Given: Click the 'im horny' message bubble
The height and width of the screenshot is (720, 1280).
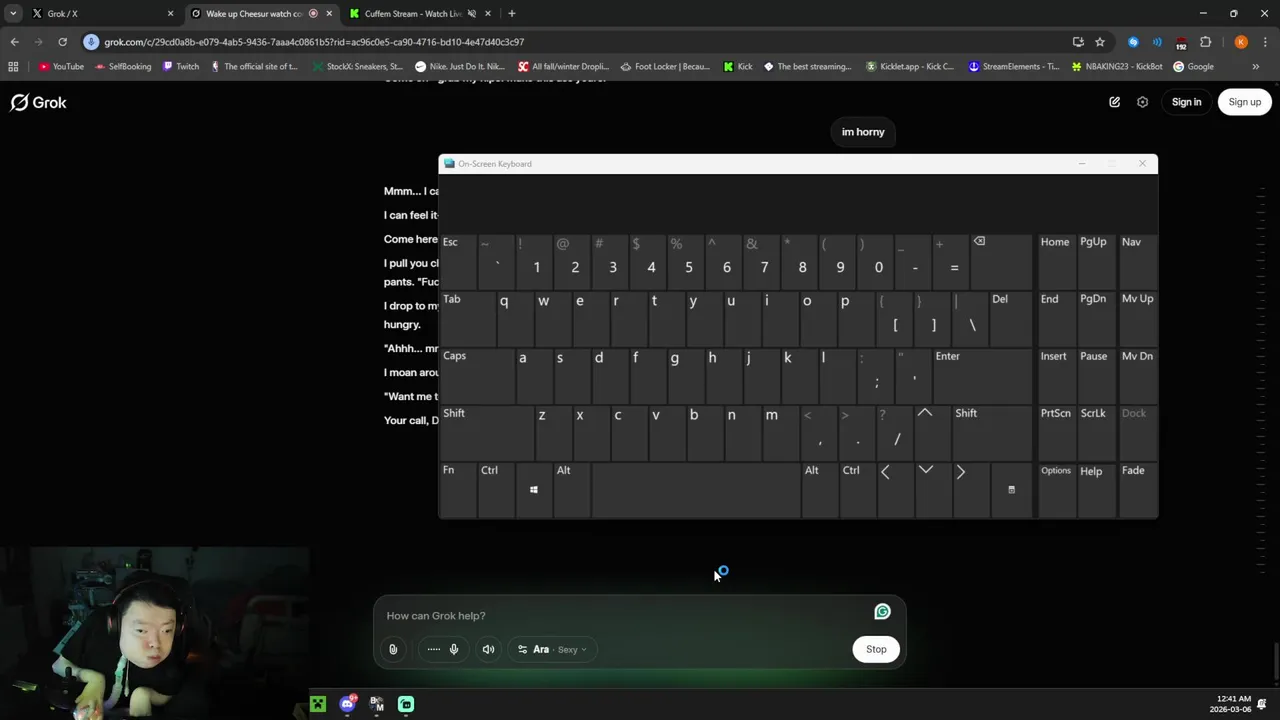Looking at the screenshot, I should click(863, 132).
